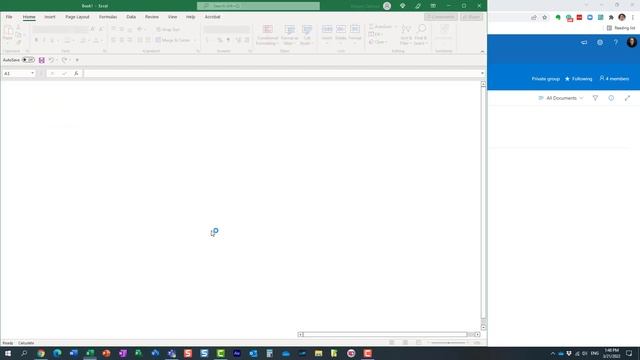The width and height of the screenshot is (640, 360).
Task: Open Ribbon Display Options in Excel title bar
Action: point(433,6)
